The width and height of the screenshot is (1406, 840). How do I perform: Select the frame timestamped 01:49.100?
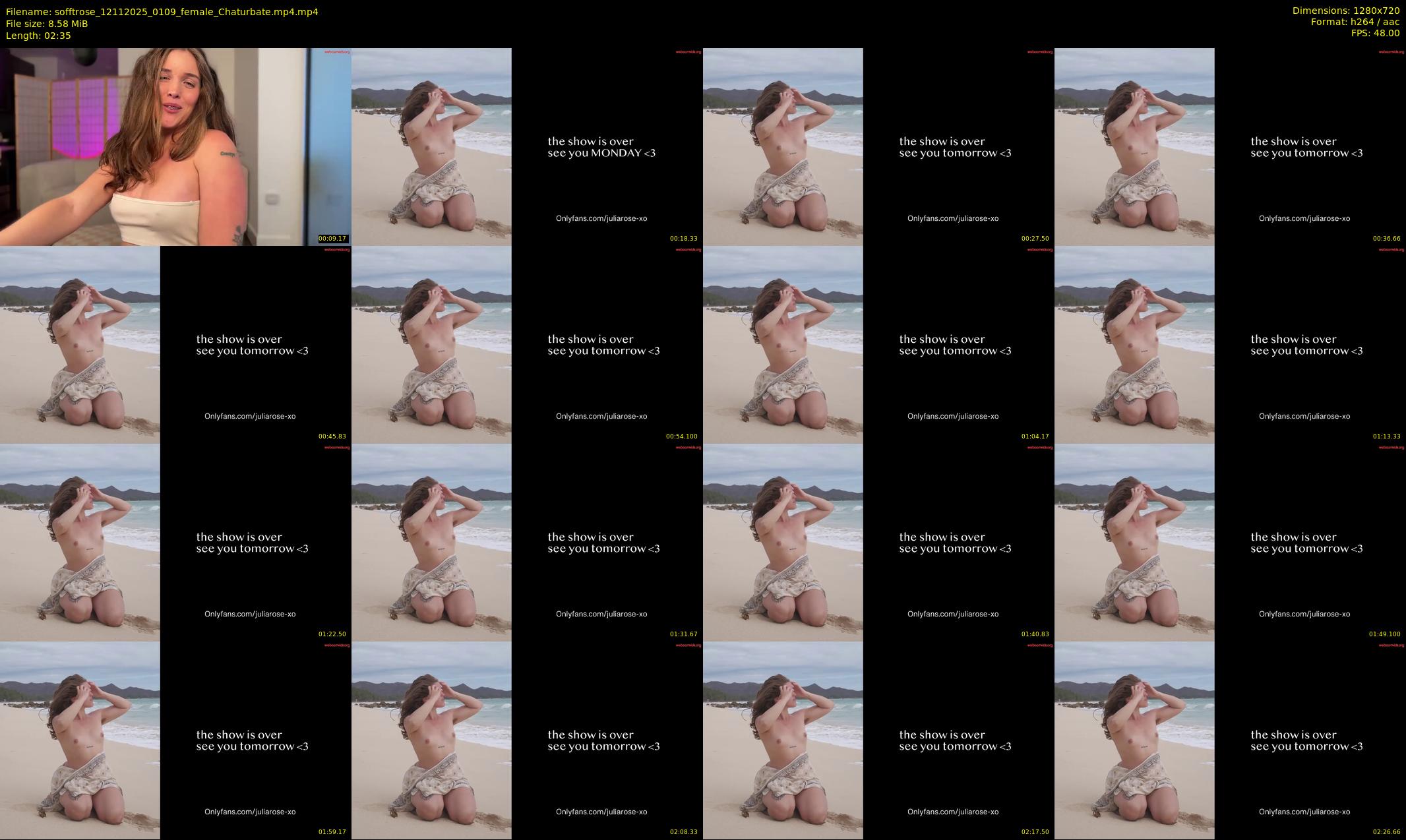pyautogui.click(x=1230, y=542)
